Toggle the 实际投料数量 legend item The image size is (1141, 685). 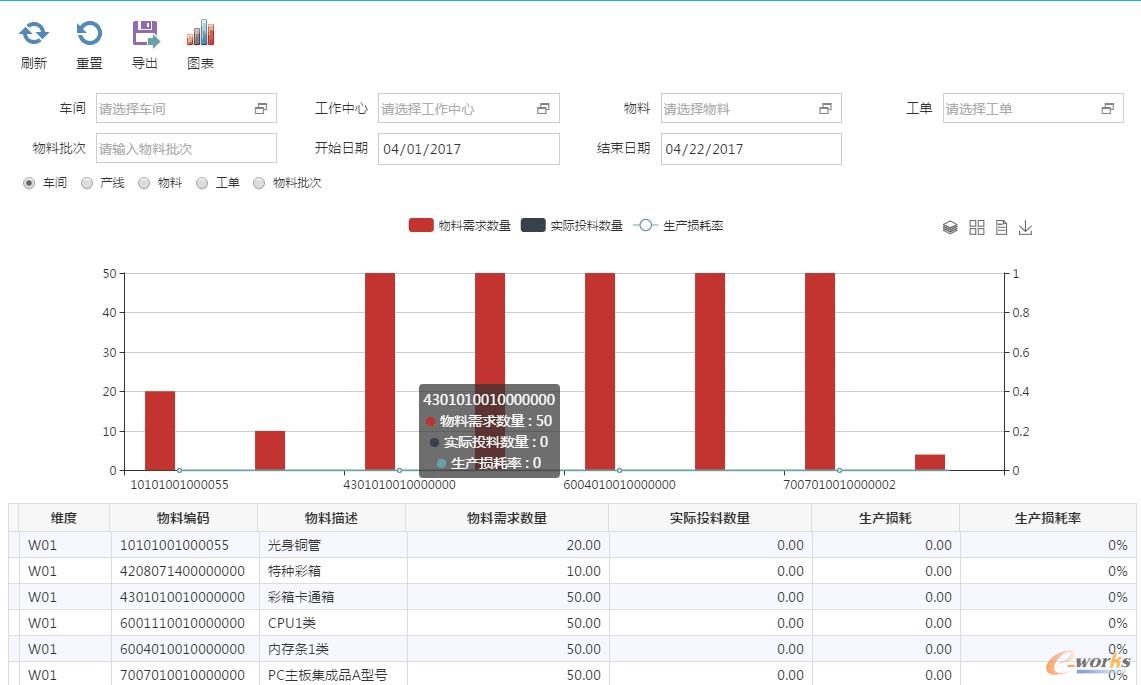(x=572, y=225)
